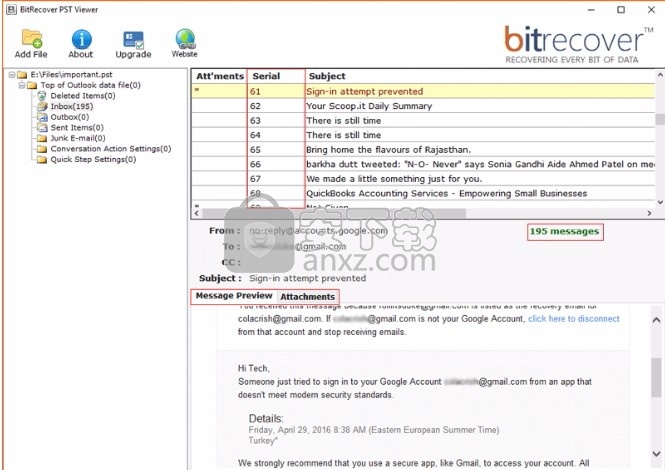The width and height of the screenshot is (665, 470).
Task: Open Conversation Action Settings(0) folder
Action: (x=111, y=149)
